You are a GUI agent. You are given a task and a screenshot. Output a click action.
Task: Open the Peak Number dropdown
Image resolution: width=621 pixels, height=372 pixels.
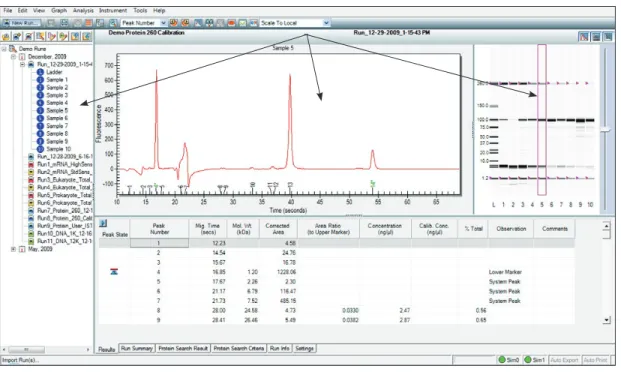(163, 23)
